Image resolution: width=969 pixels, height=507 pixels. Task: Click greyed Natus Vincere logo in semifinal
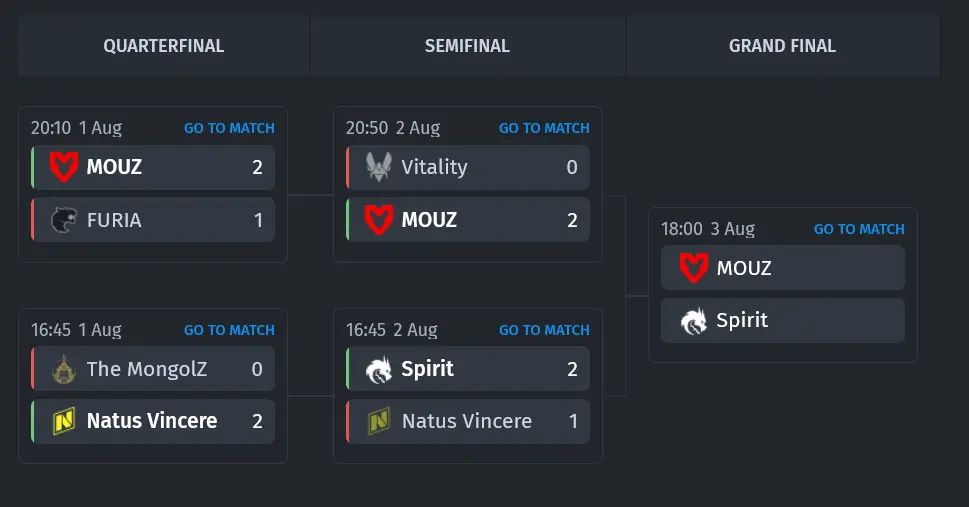pyautogui.click(x=379, y=421)
